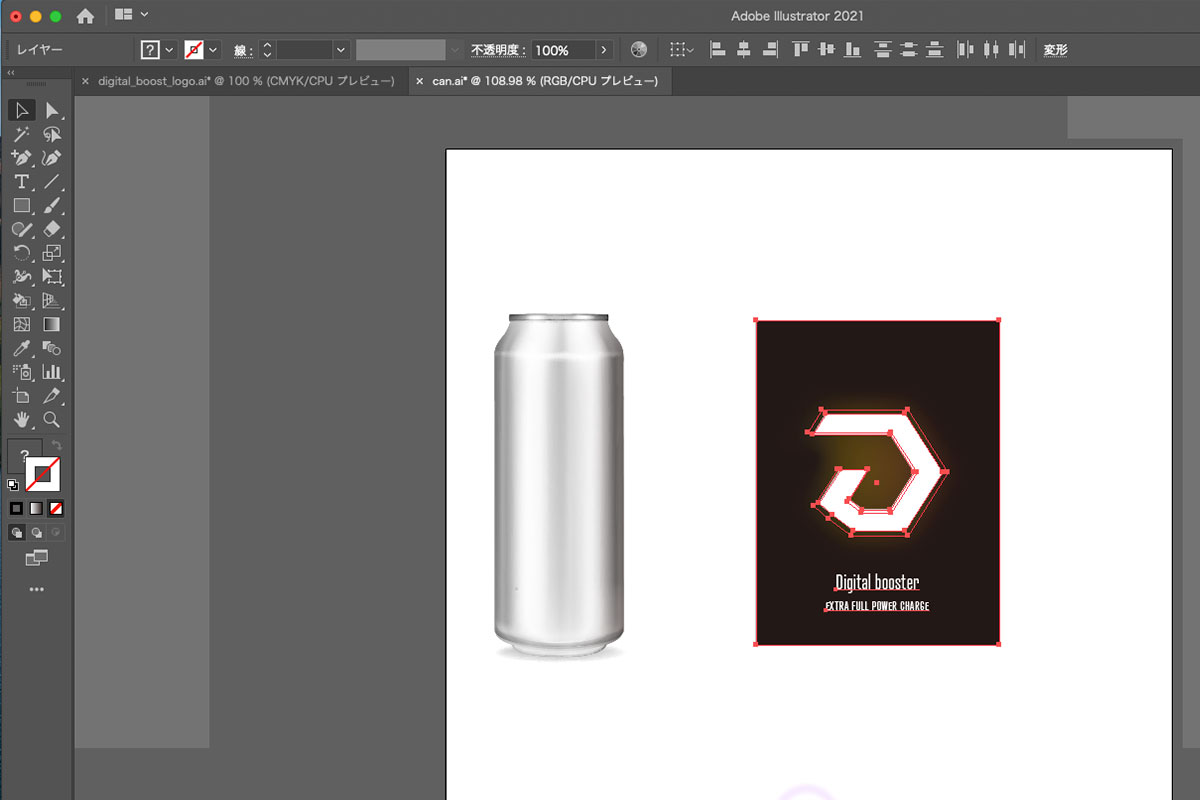Click the 変形 (Transform) link
Image resolution: width=1200 pixels, height=800 pixels.
click(1056, 49)
